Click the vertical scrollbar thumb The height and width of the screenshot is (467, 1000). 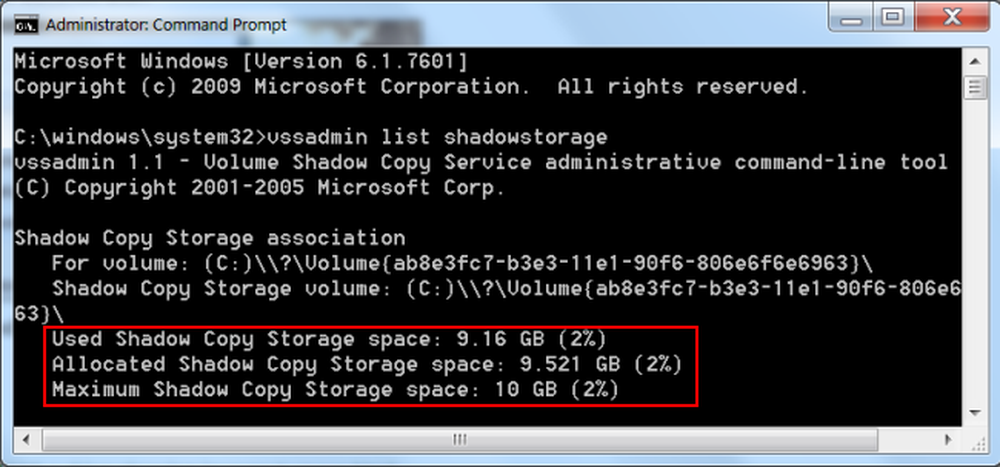[974, 87]
